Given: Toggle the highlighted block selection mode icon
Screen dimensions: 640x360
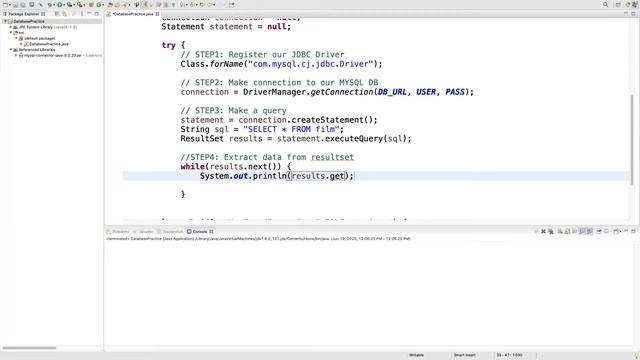Looking at the screenshot, I should click(144, 5).
